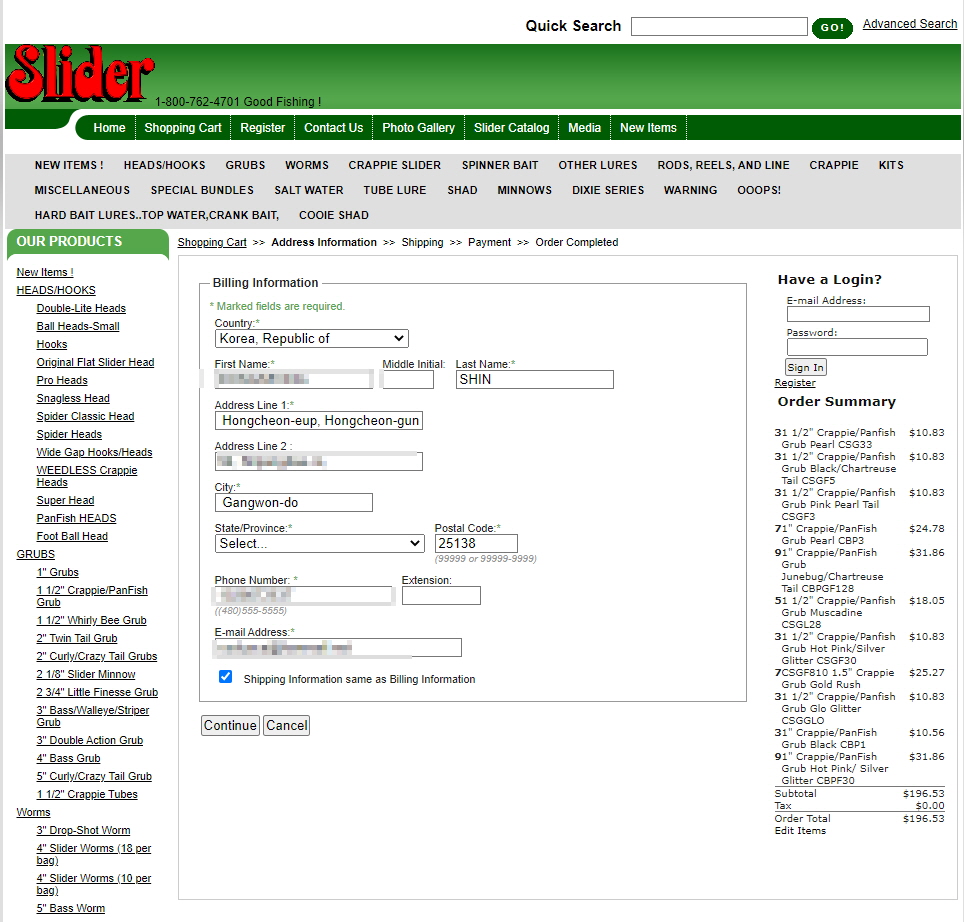Click the green GO! search button

click(832, 28)
